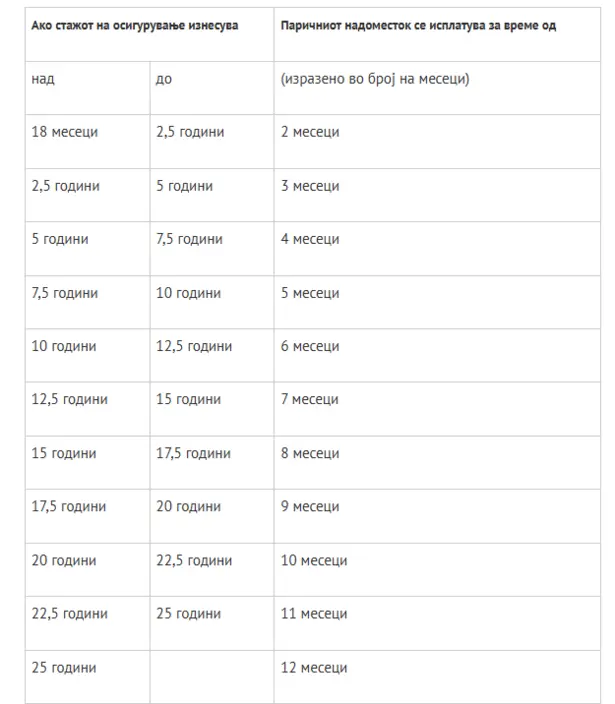Select the '11 месеци' cell

tap(437, 623)
